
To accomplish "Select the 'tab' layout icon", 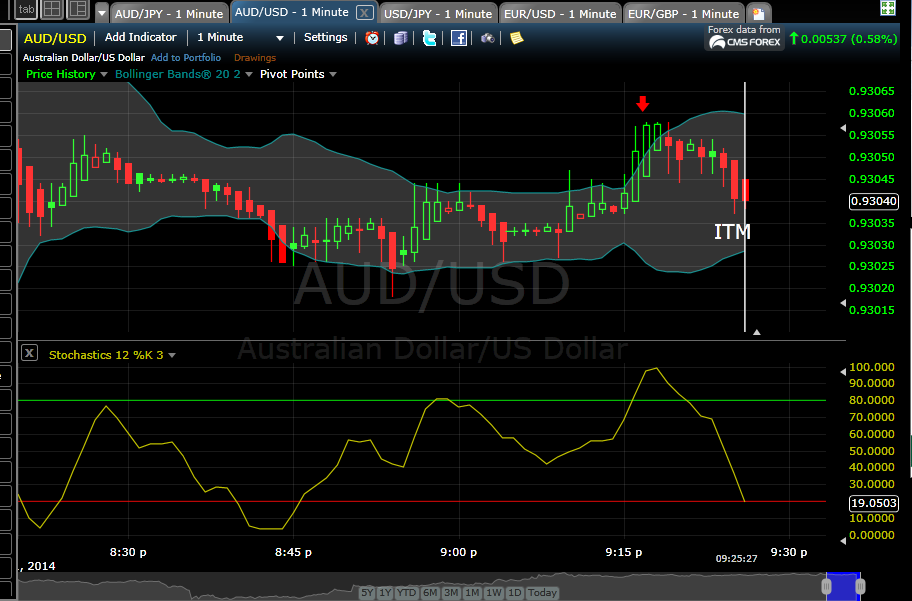I will point(27,9).
